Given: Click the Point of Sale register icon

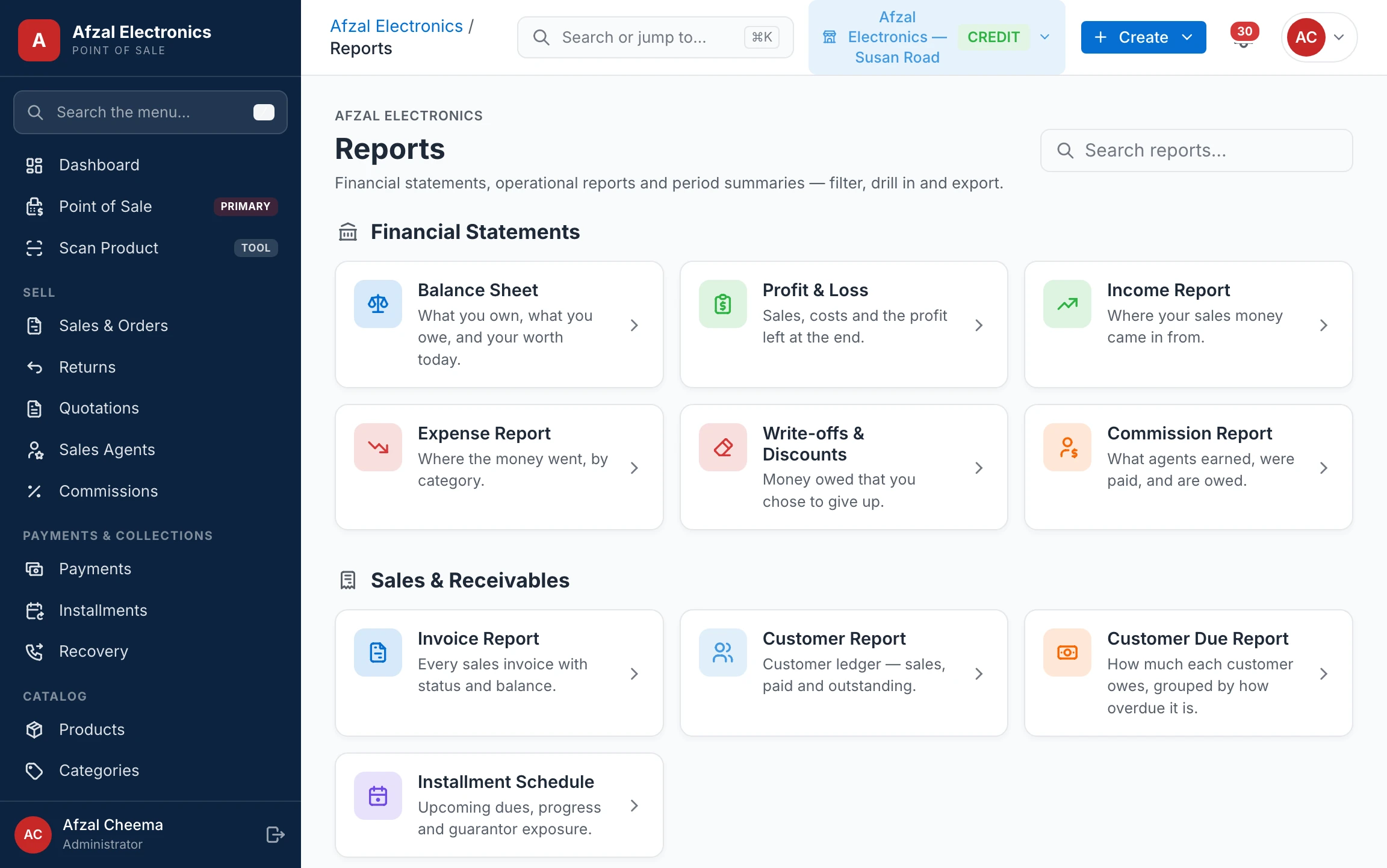Looking at the screenshot, I should coord(34,206).
